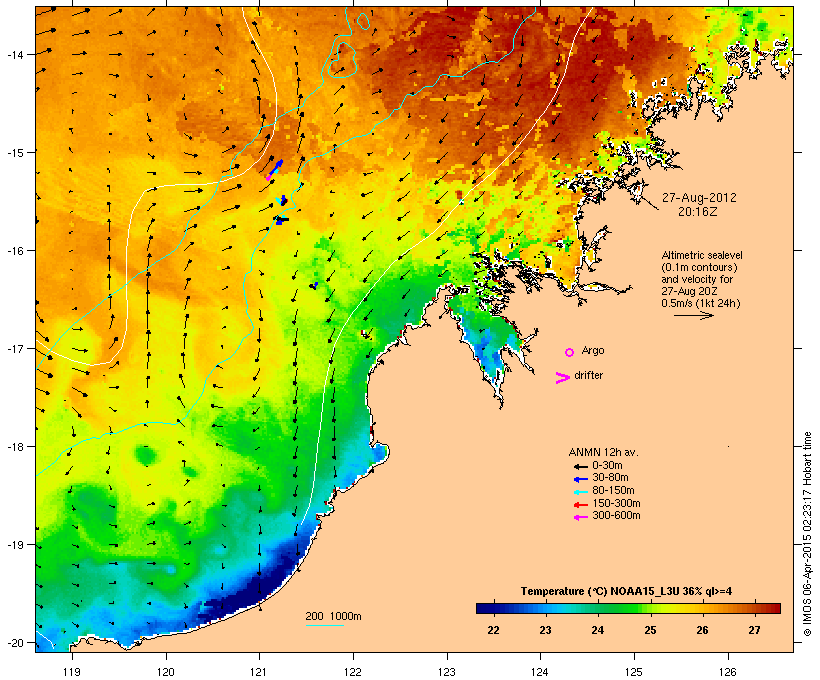
Task: Click the drifter legend label
Action: point(588,375)
